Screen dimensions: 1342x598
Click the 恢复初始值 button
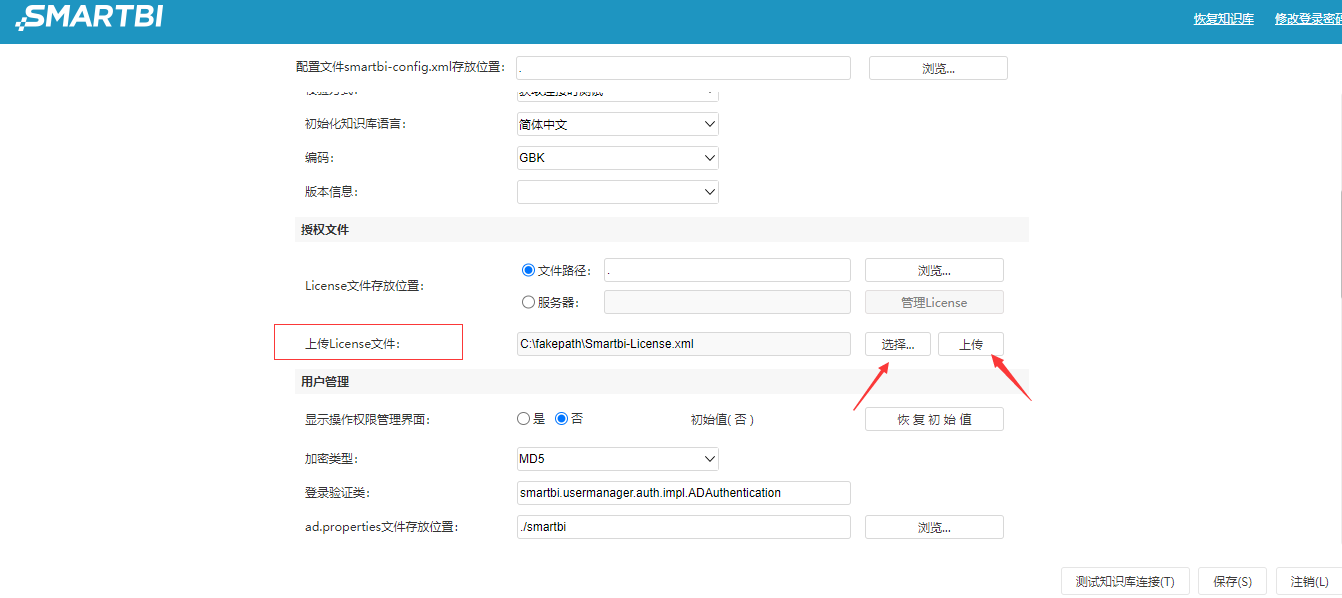click(933, 418)
